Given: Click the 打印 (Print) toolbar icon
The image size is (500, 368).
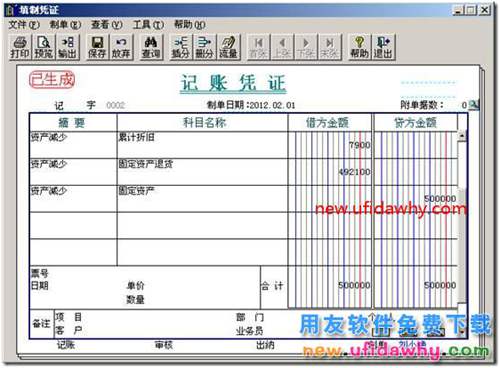Looking at the screenshot, I should click(x=20, y=47).
